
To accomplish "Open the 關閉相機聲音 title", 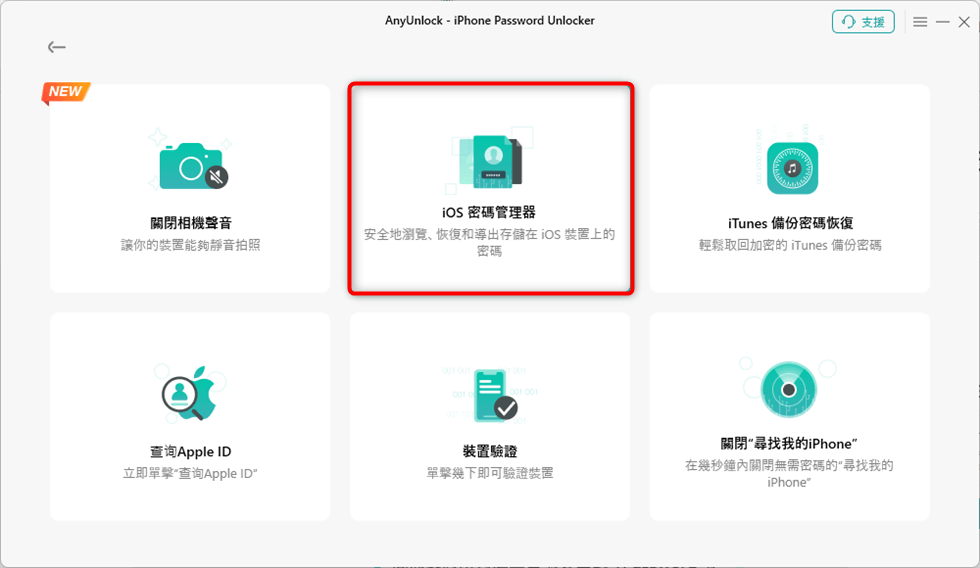I will (191, 223).
